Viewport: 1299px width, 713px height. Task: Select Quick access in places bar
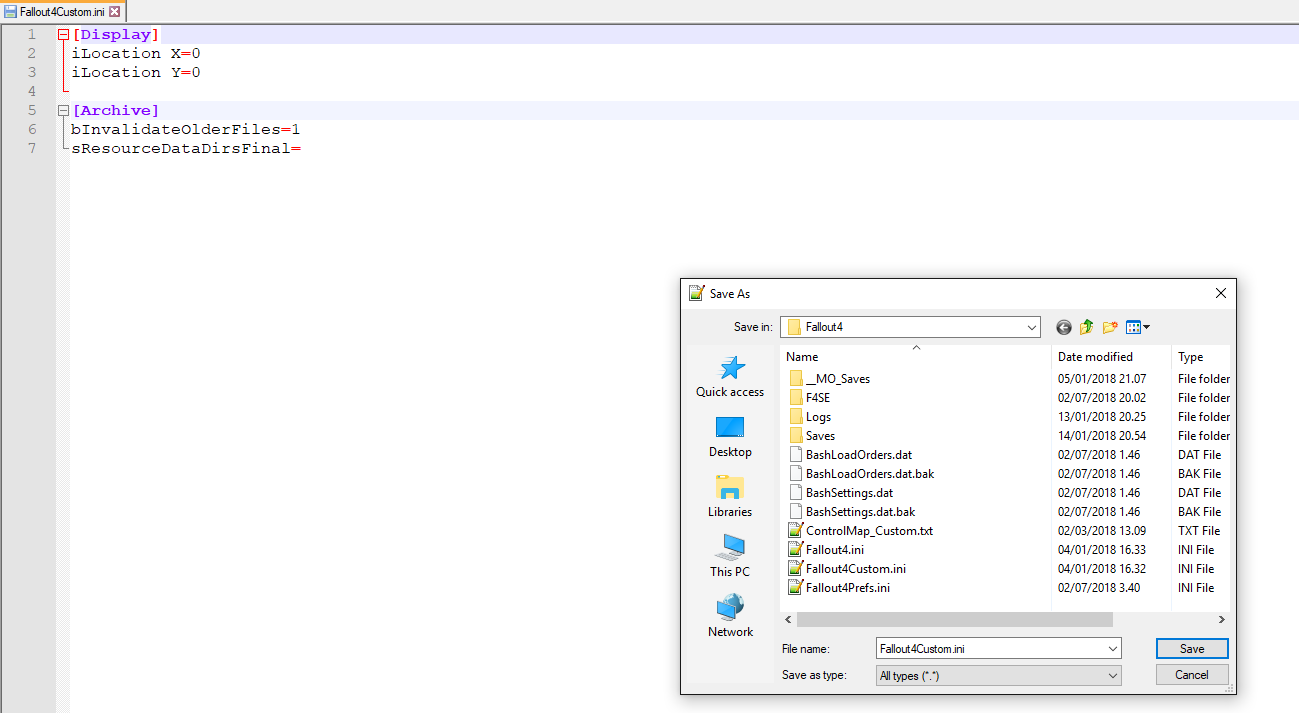730,377
